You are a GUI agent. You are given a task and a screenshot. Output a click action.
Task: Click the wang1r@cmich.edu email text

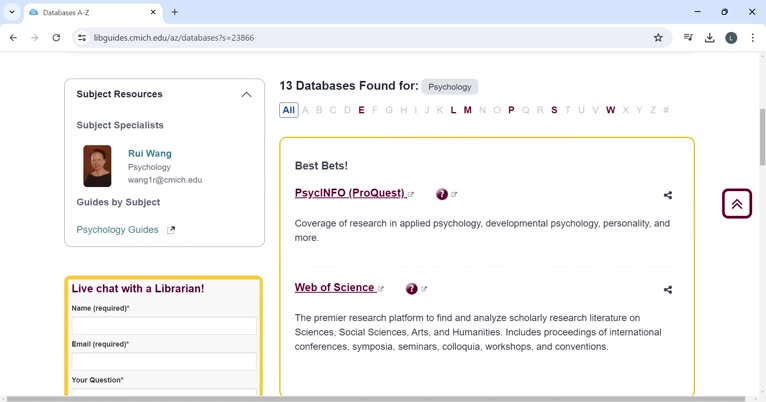pos(165,180)
